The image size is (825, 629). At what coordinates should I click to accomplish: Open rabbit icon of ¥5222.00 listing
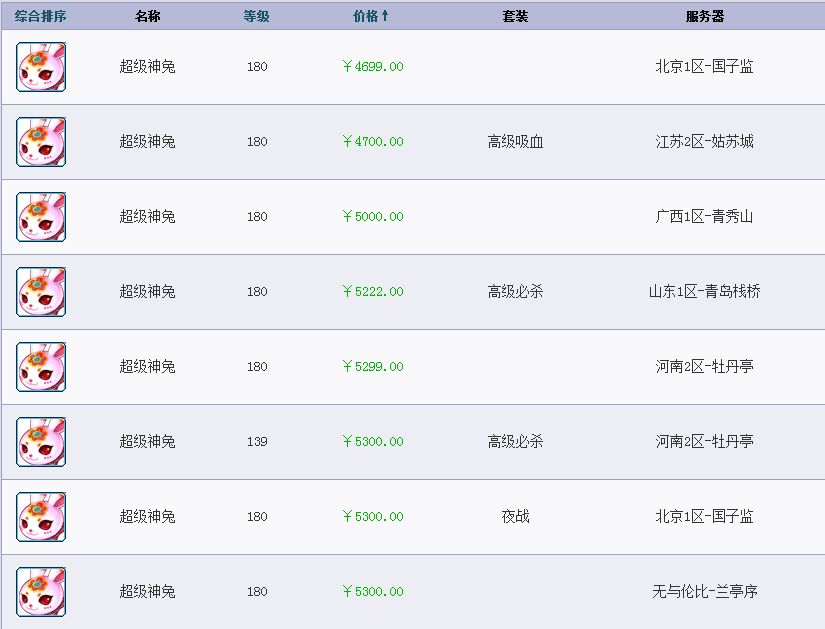click(x=41, y=292)
